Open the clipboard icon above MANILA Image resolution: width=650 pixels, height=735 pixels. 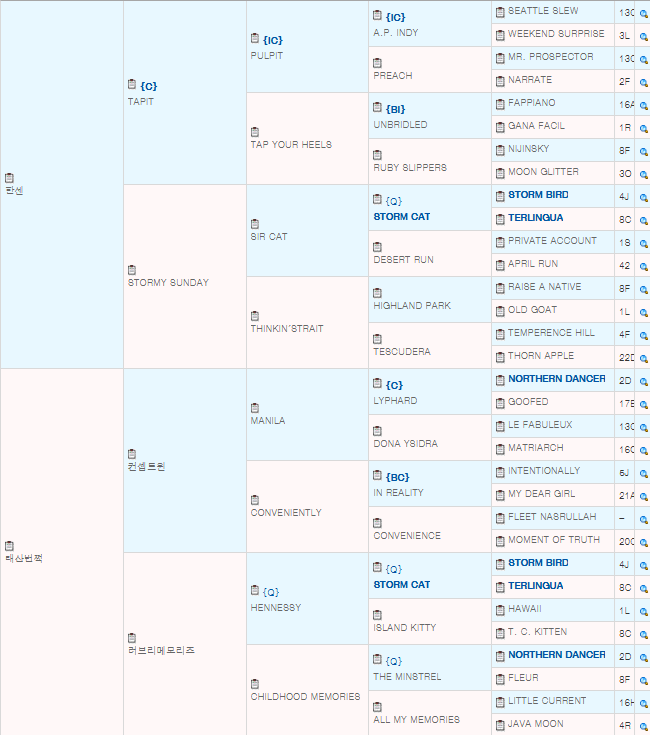click(x=254, y=408)
